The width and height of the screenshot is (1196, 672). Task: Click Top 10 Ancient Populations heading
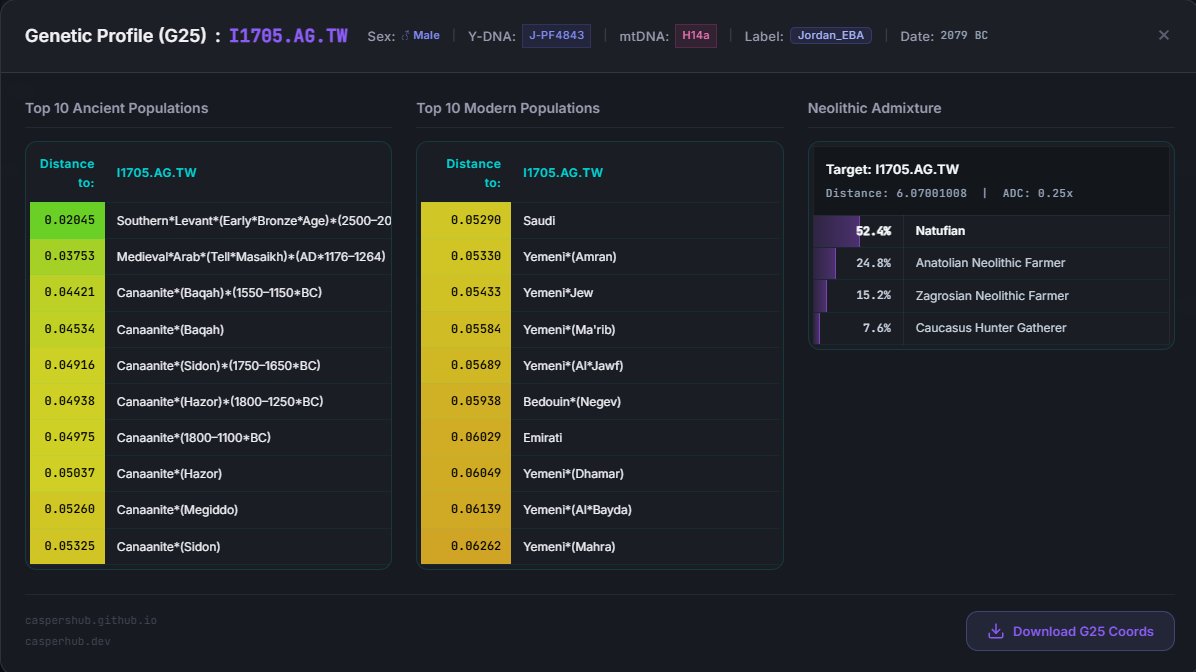117,108
